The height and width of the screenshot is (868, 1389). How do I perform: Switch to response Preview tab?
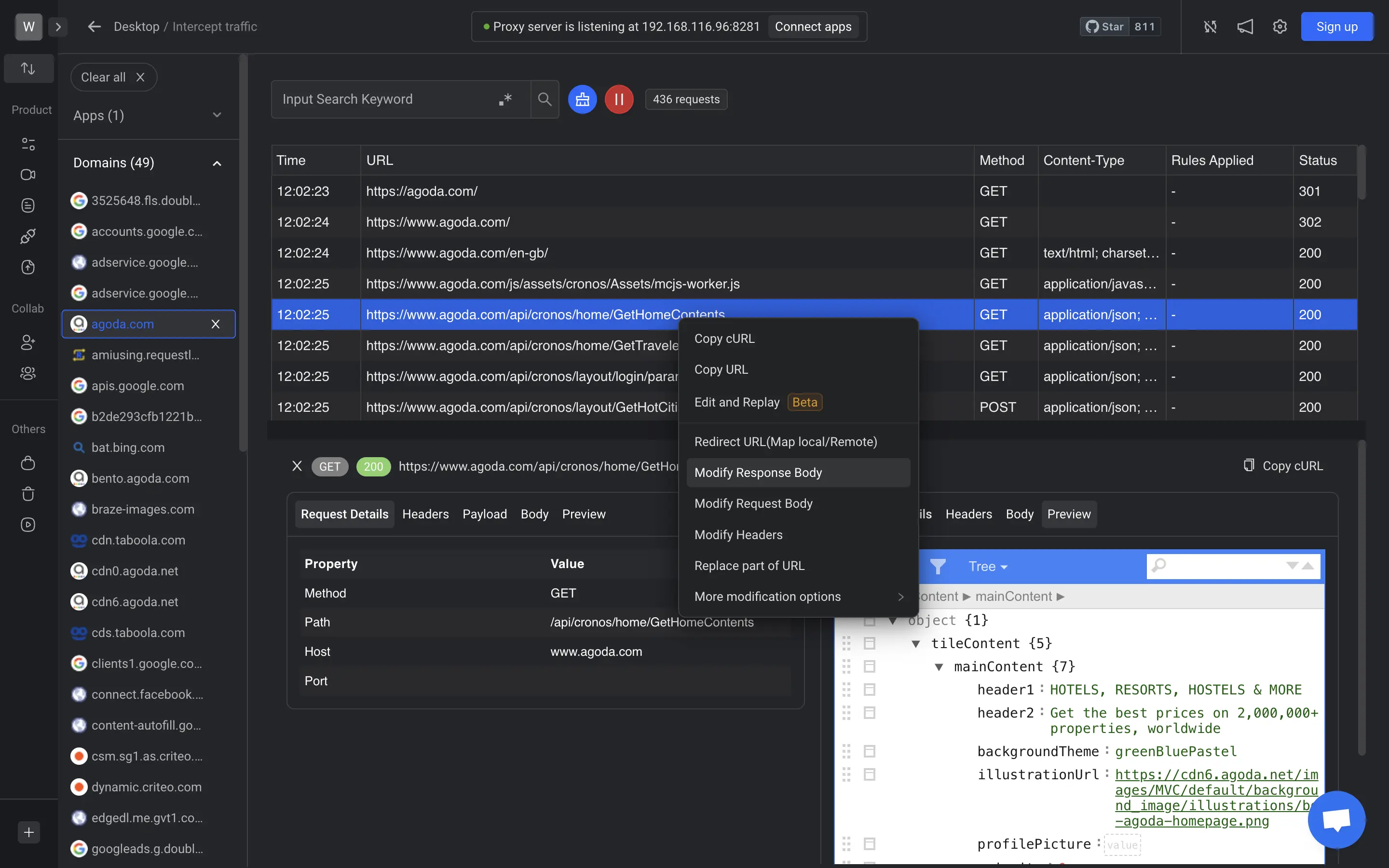coord(1069,514)
